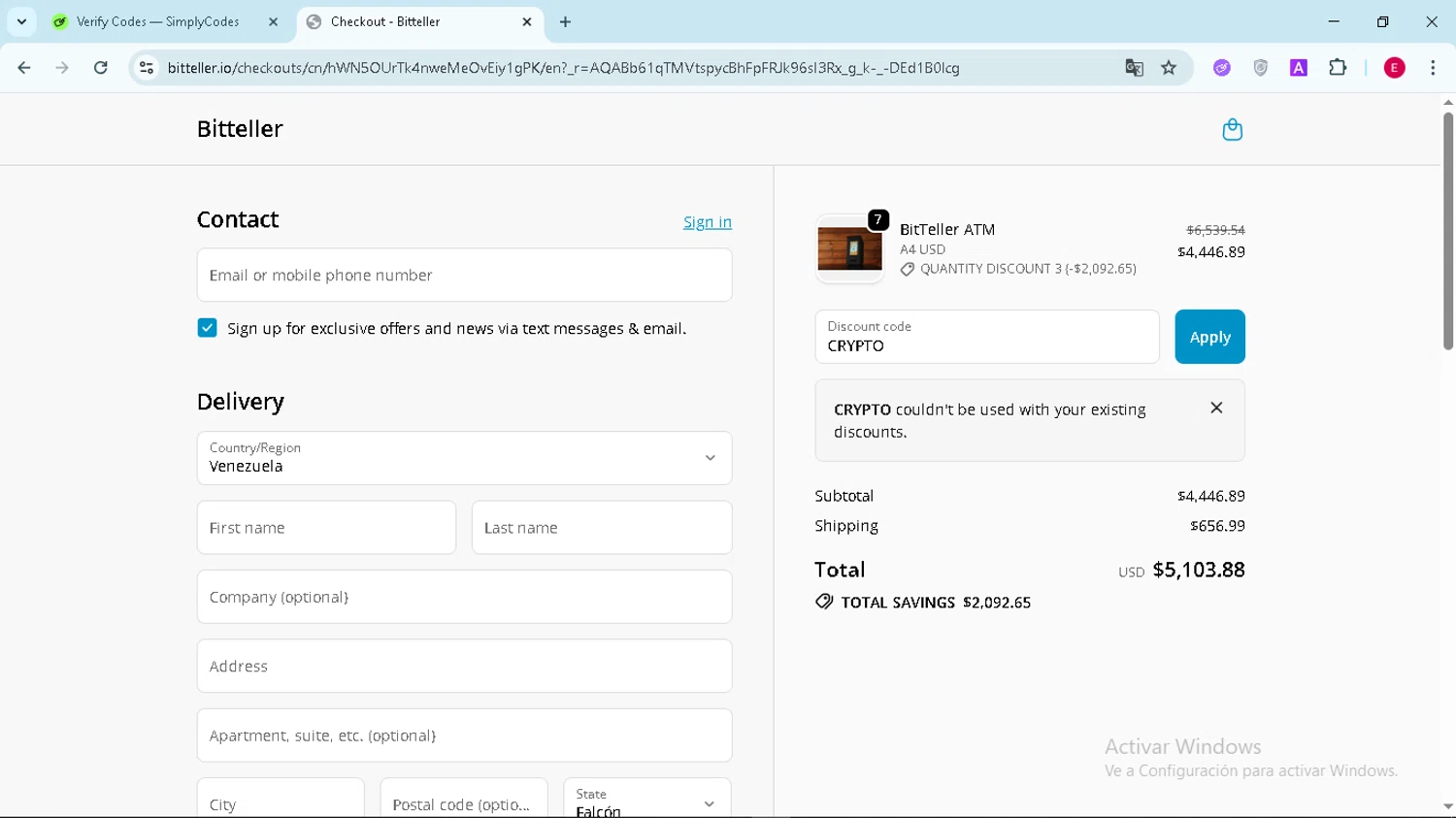Click the Apartment, suite, etc. field

tap(464, 736)
